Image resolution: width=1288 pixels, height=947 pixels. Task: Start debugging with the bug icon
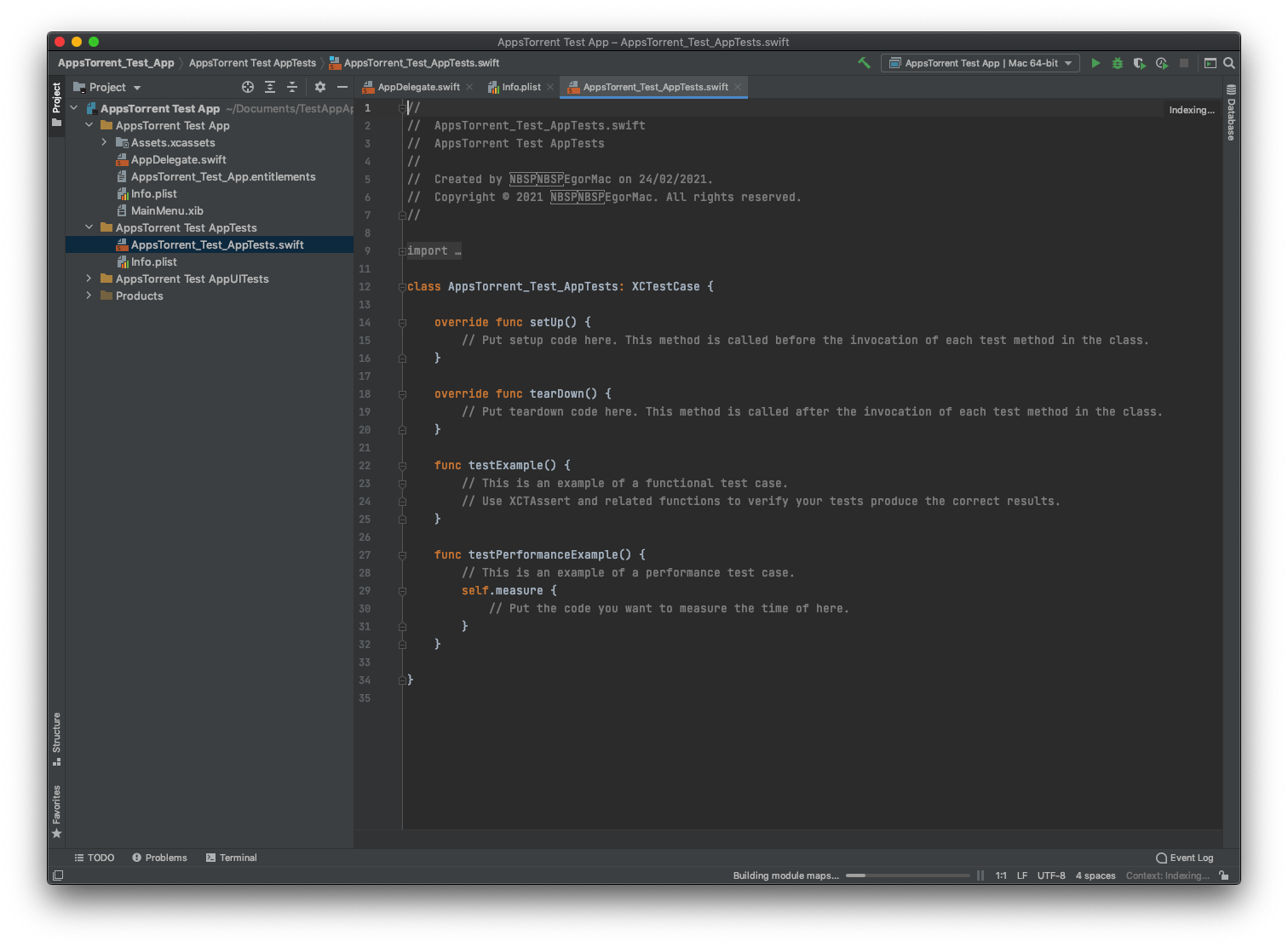pyautogui.click(x=1118, y=63)
